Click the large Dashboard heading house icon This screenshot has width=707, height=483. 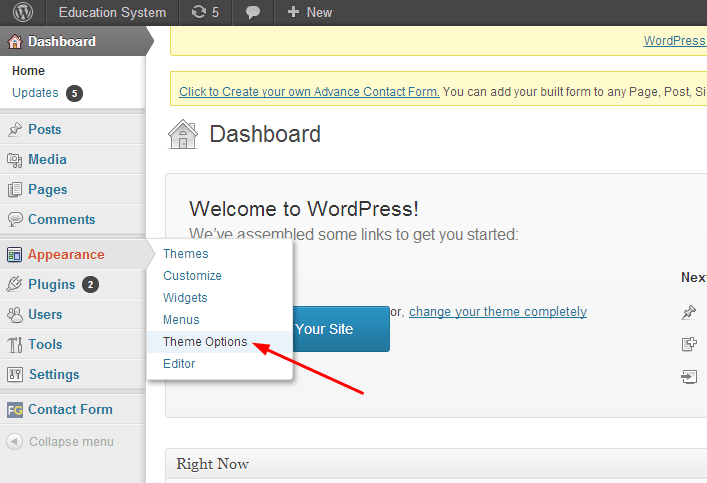pos(183,134)
